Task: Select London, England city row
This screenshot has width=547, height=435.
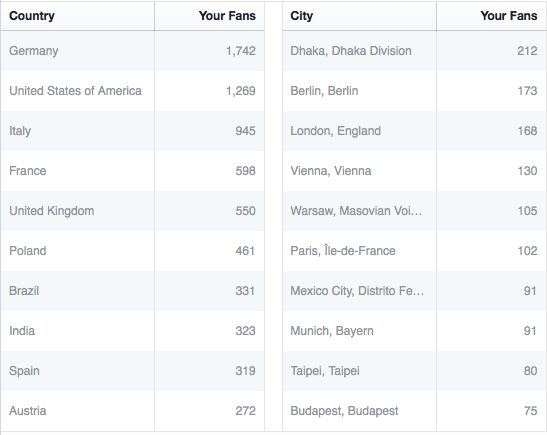Action: [414, 131]
